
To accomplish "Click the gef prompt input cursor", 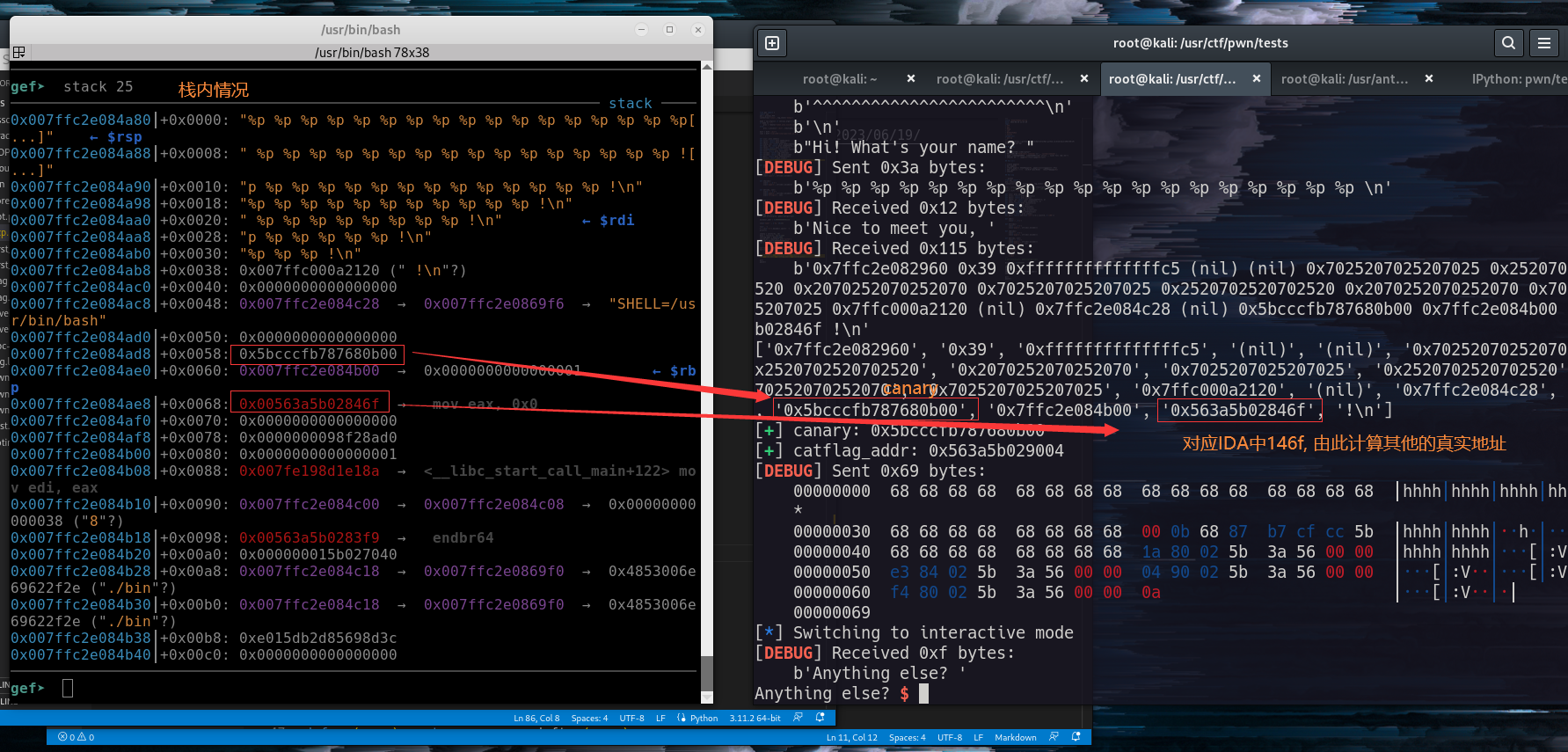I will [x=68, y=688].
